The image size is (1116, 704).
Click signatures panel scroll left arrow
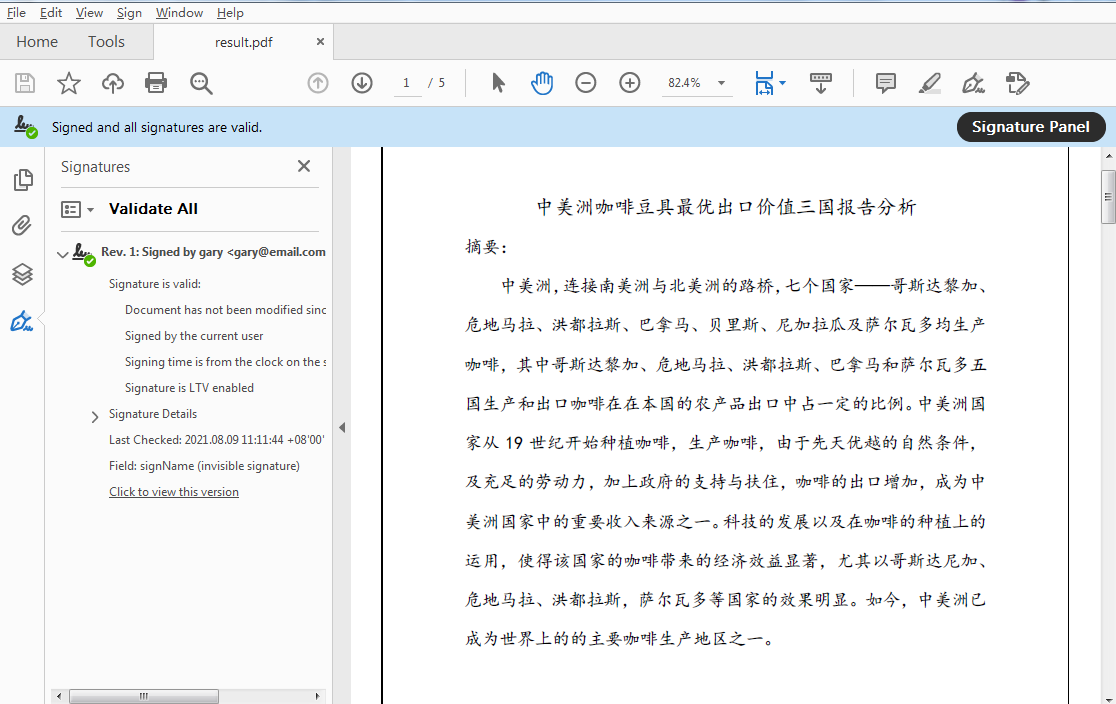[x=59, y=696]
